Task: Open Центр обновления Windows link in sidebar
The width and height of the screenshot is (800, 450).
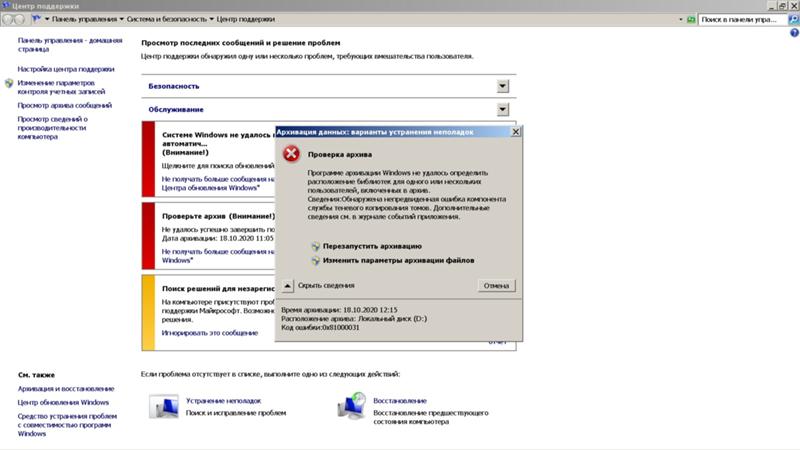Action: (63, 403)
